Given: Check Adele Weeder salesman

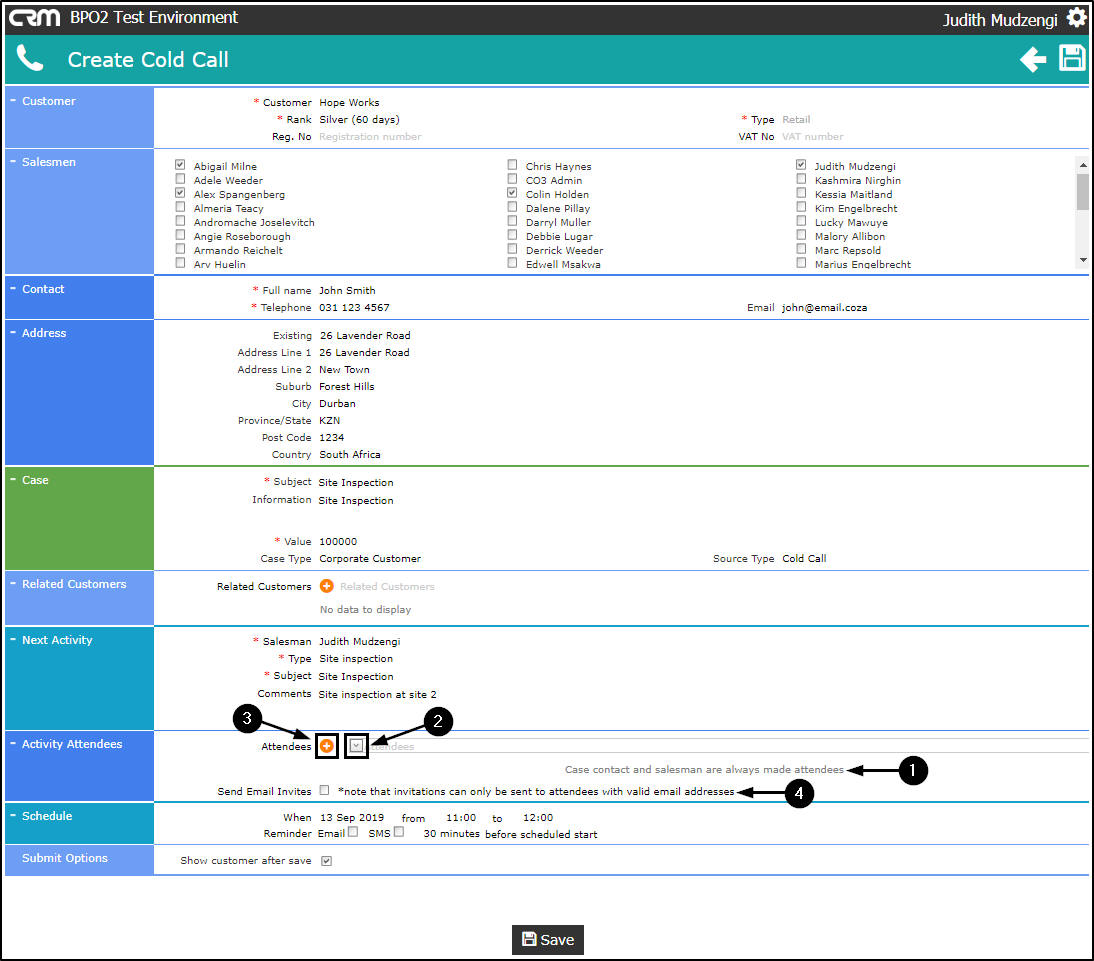Looking at the screenshot, I should (x=180, y=179).
